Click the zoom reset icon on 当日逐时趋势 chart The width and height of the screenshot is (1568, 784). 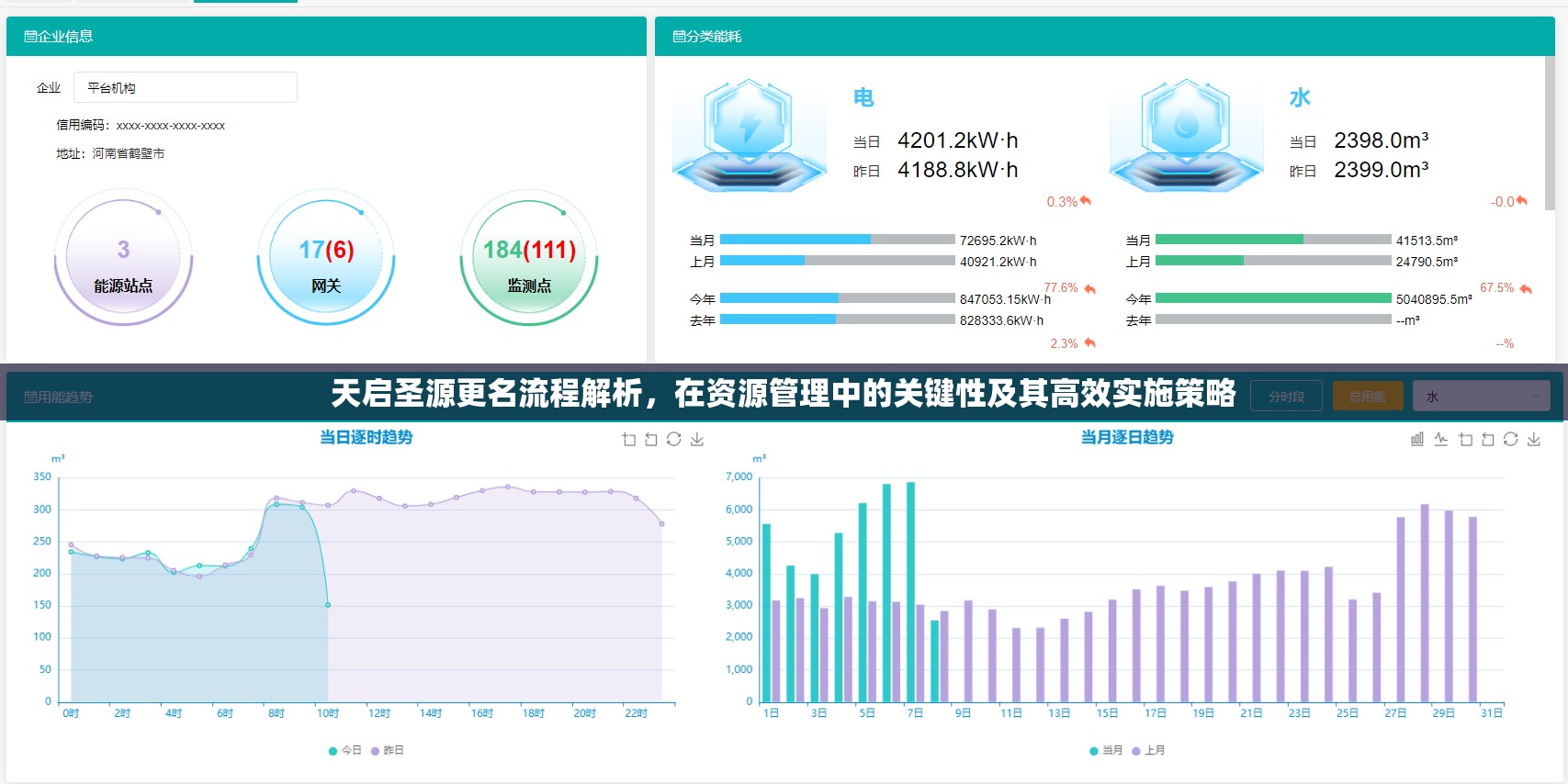(x=651, y=440)
